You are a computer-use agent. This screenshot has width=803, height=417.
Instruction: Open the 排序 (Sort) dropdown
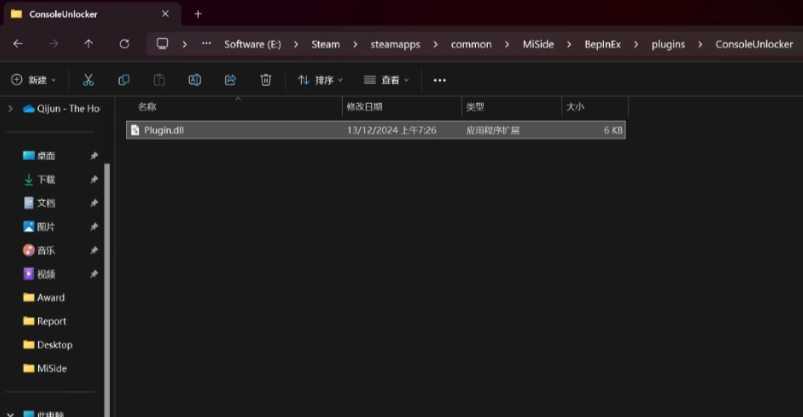(x=320, y=80)
